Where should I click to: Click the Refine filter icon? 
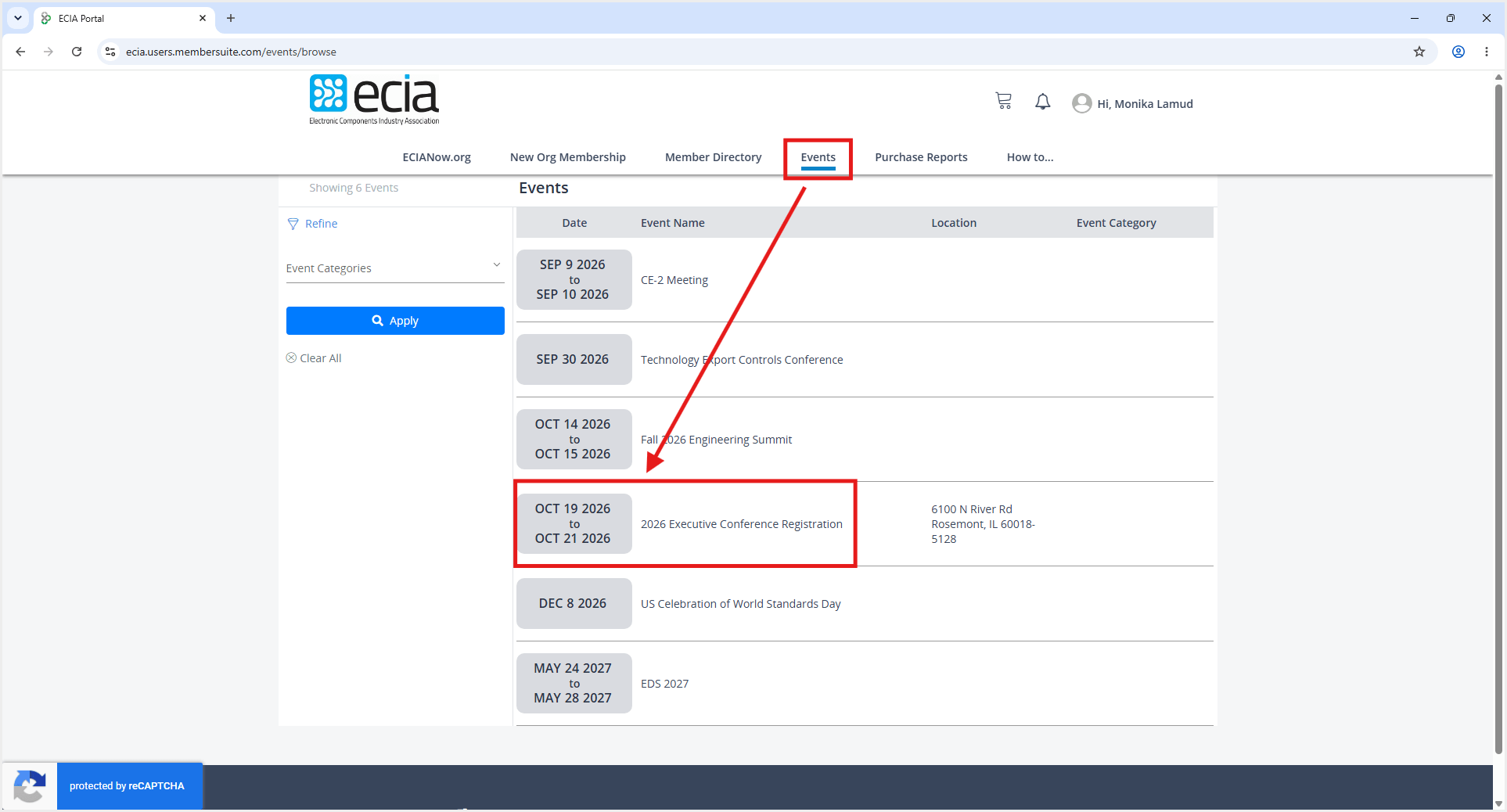(293, 224)
